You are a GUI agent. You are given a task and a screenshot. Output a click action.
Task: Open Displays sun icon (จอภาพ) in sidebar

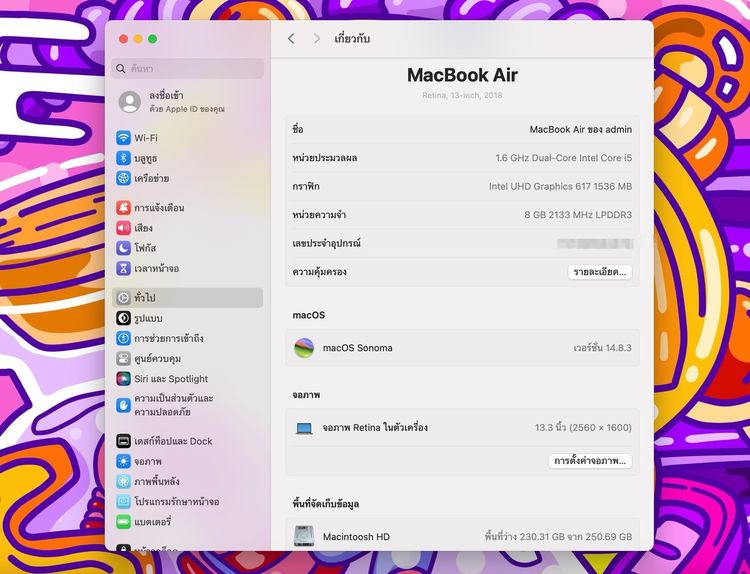click(123, 461)
